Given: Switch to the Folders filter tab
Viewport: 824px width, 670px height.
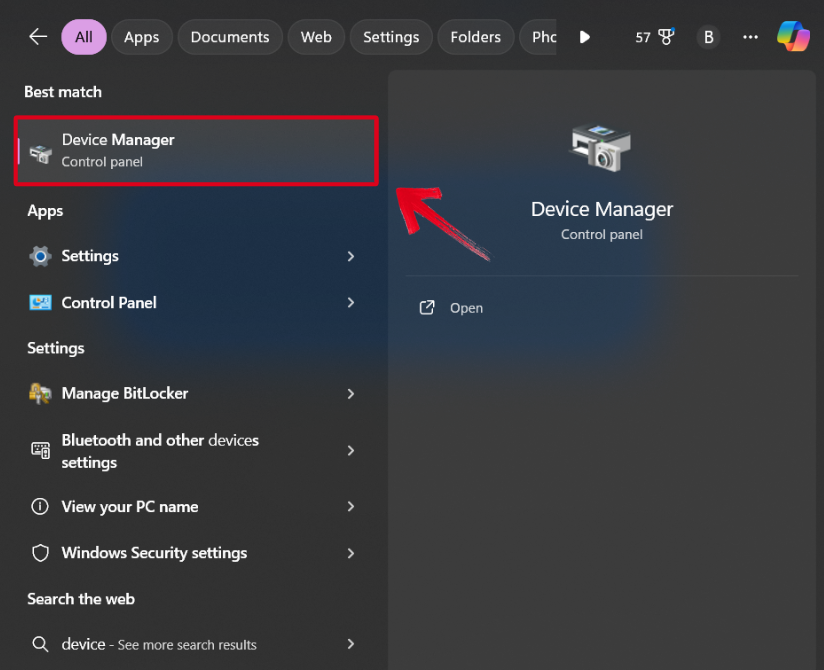Looking at the screenshot, I should (x=476, y=37).
